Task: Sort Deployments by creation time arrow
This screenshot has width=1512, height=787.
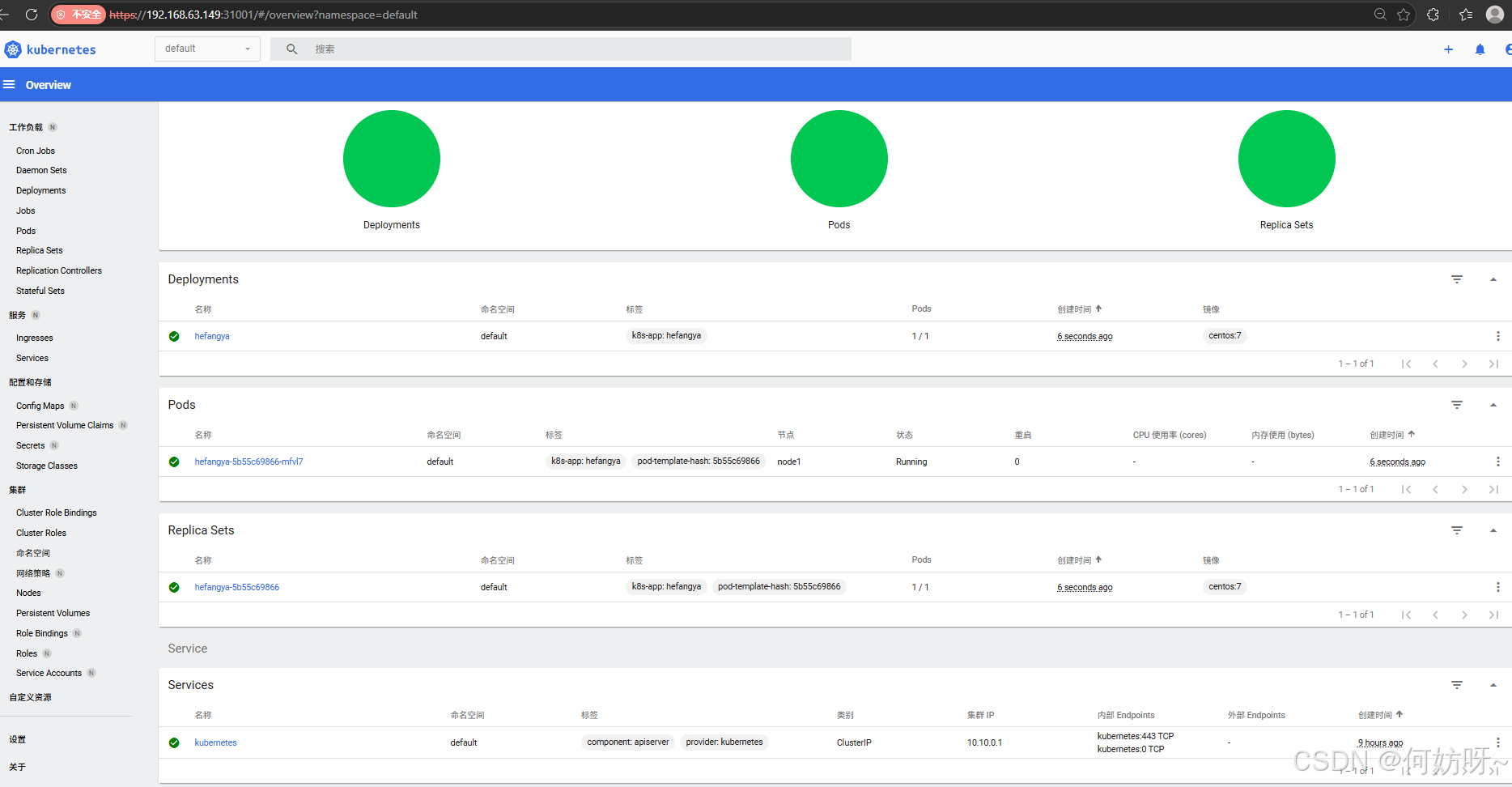Action: [x=1098, y=308]
